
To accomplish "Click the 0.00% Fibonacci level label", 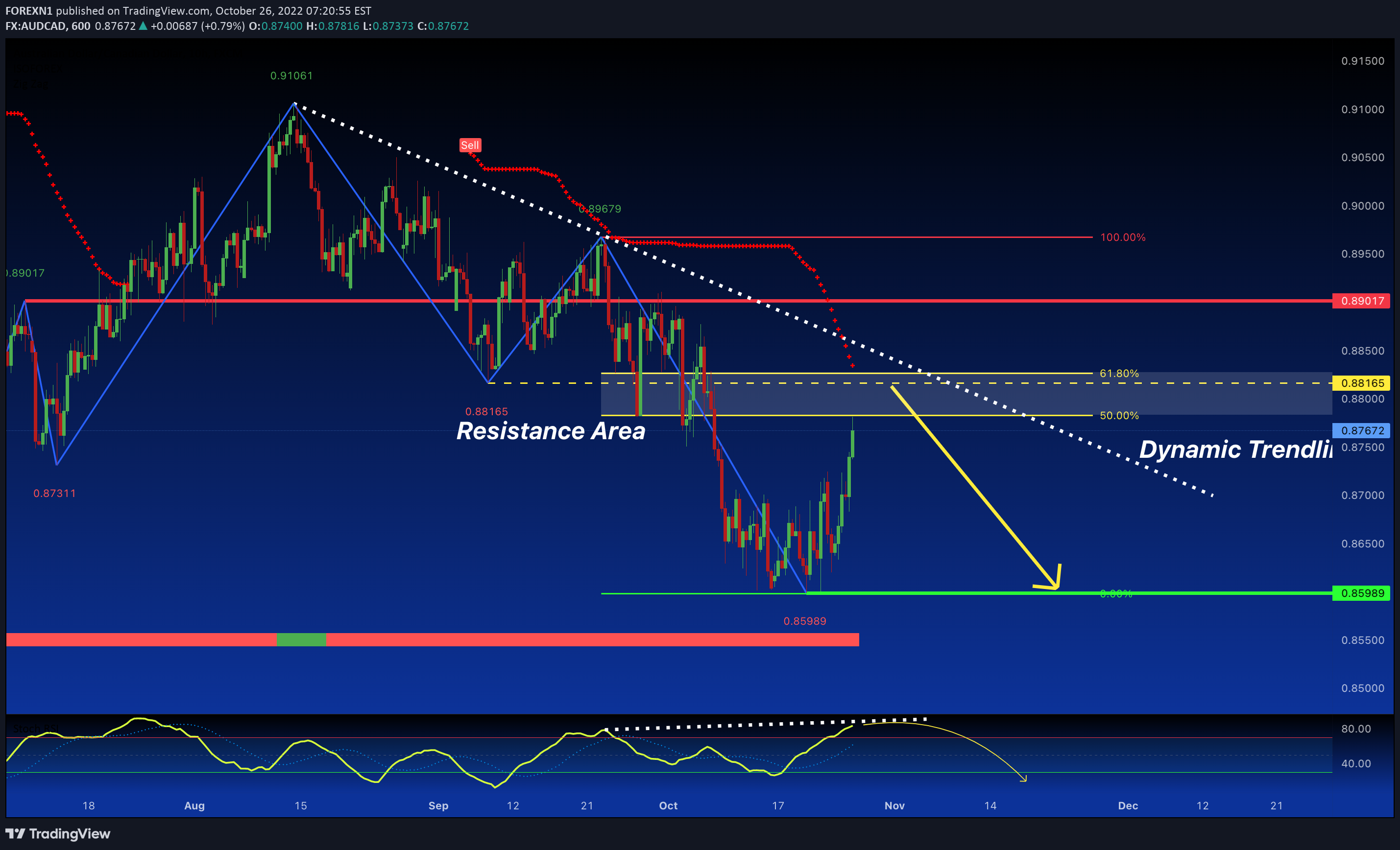I will point(1116,594).
